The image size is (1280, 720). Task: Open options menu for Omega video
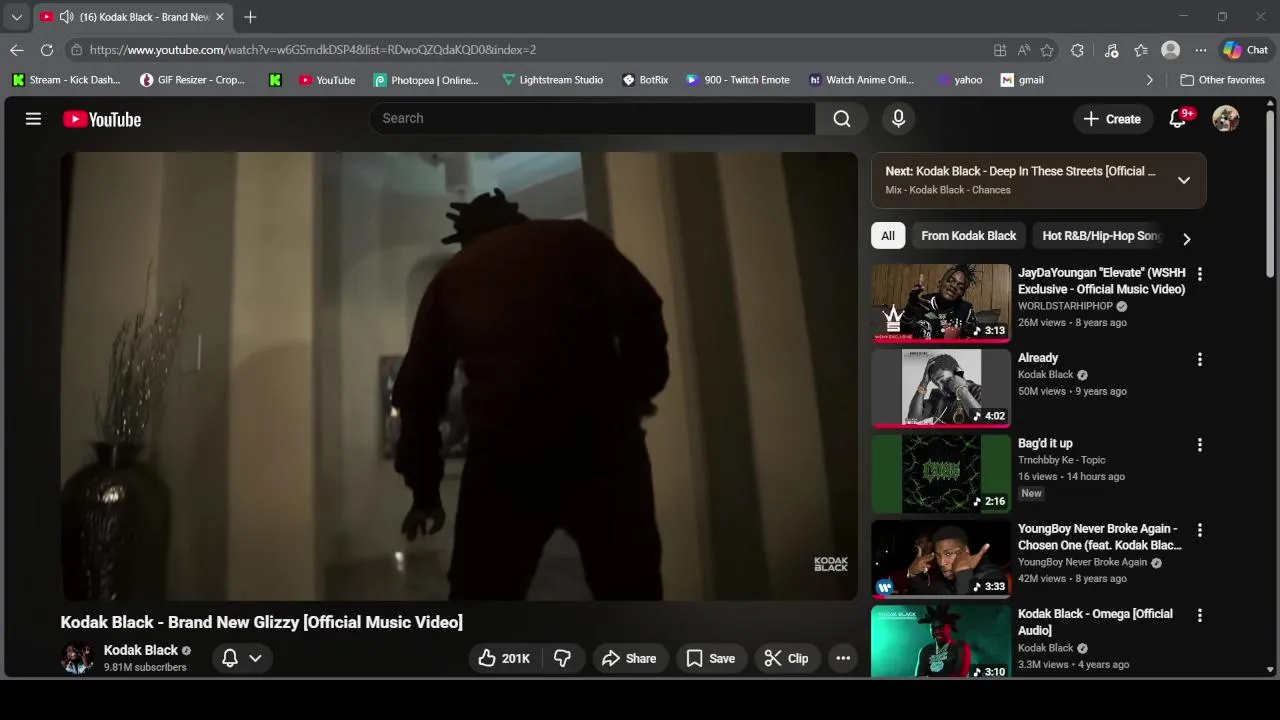(x=1200, y=615)
